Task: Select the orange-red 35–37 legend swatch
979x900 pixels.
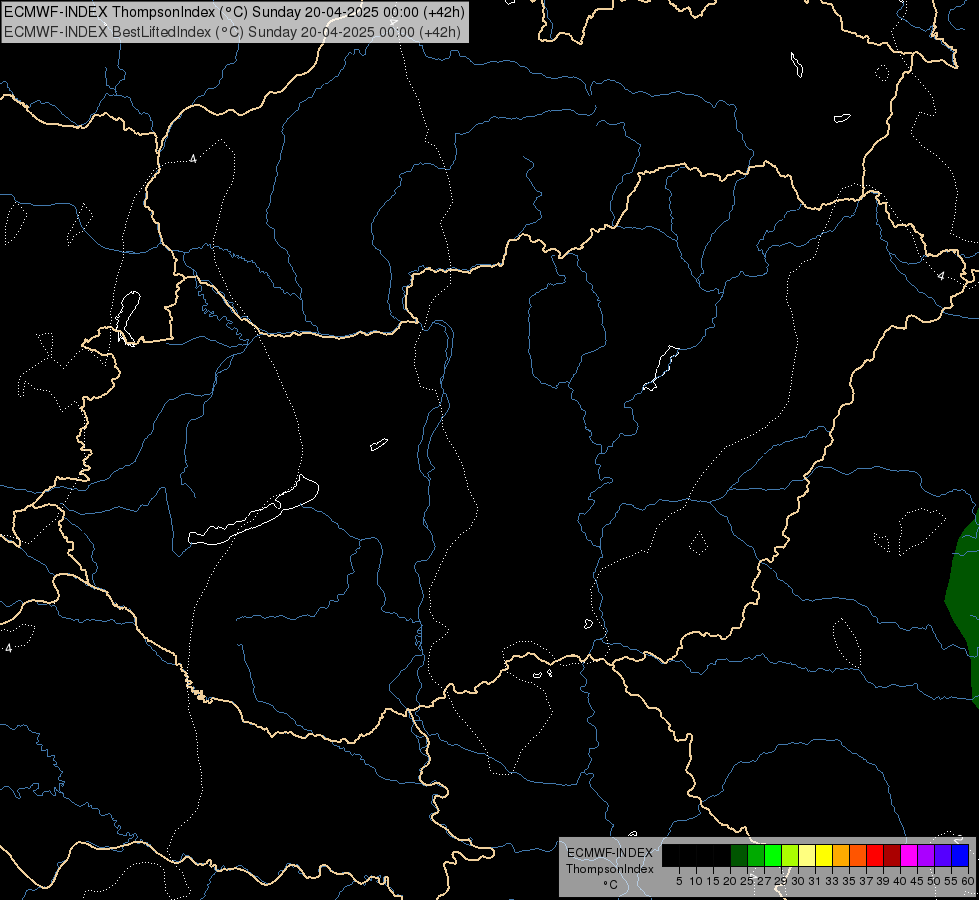Action: point(858,856)
